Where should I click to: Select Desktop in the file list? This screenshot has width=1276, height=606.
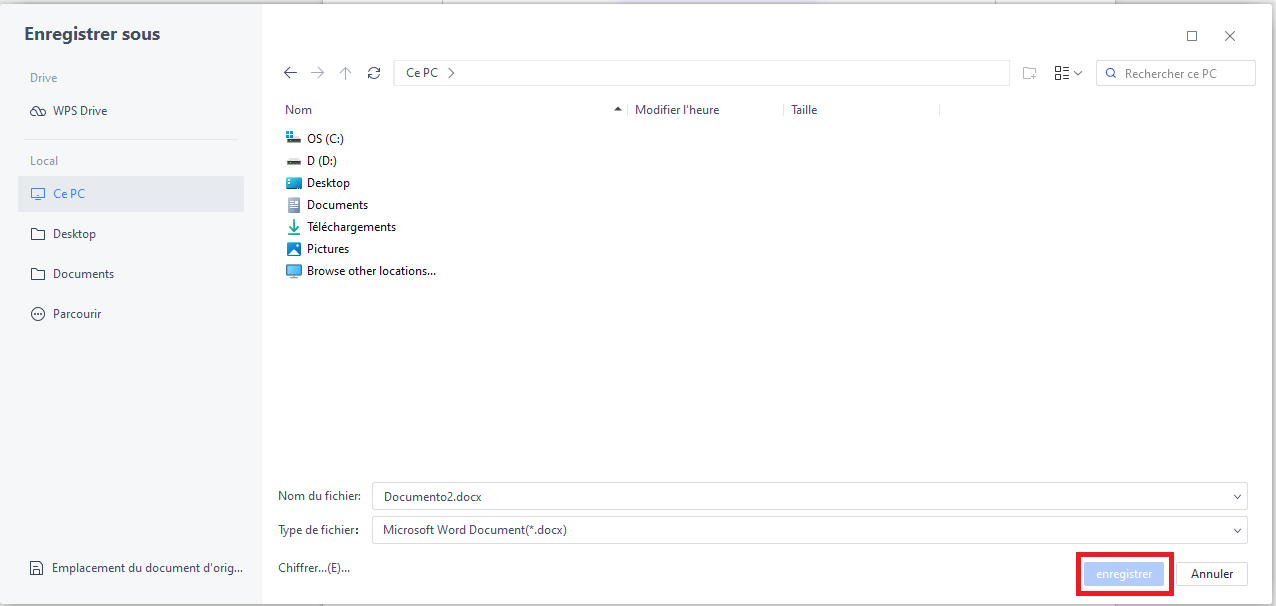point(318,183)
